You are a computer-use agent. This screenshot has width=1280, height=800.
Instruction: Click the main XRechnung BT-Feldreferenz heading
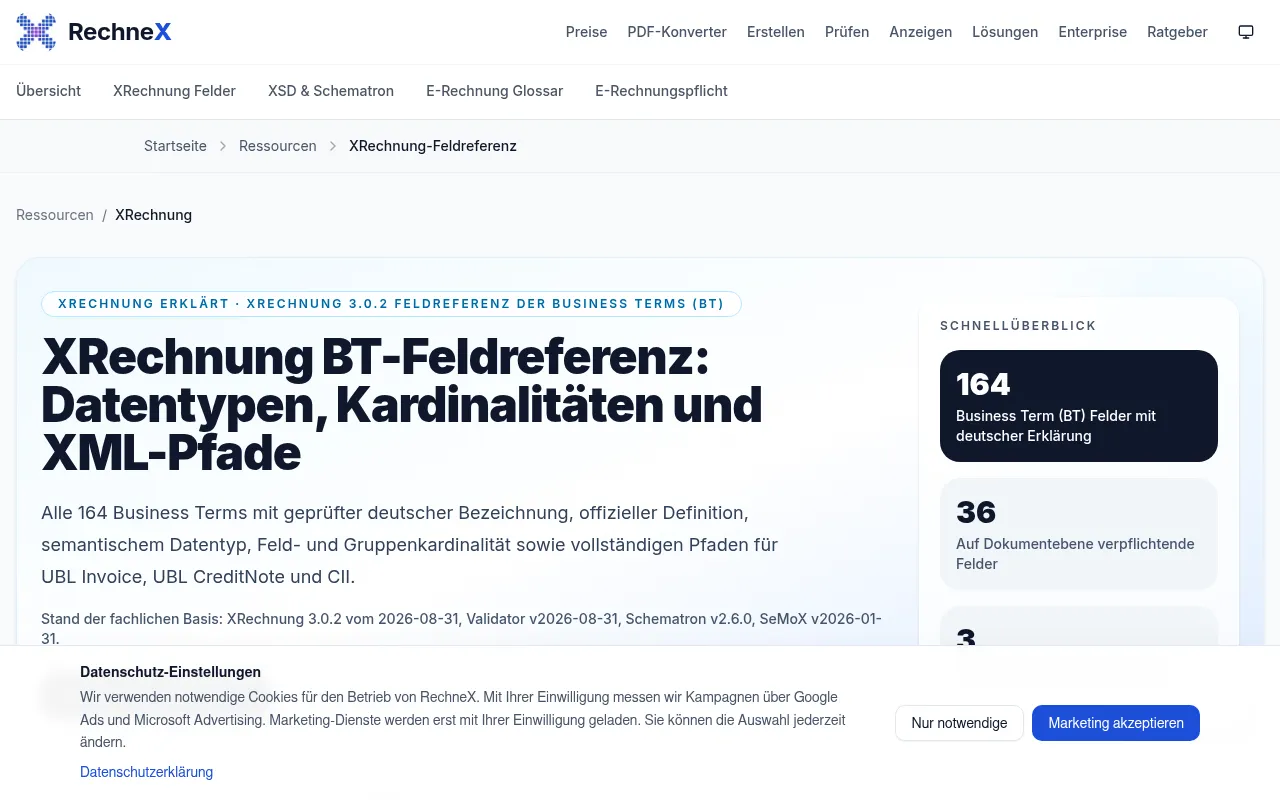pyautogui.click(x=402, y=405)
